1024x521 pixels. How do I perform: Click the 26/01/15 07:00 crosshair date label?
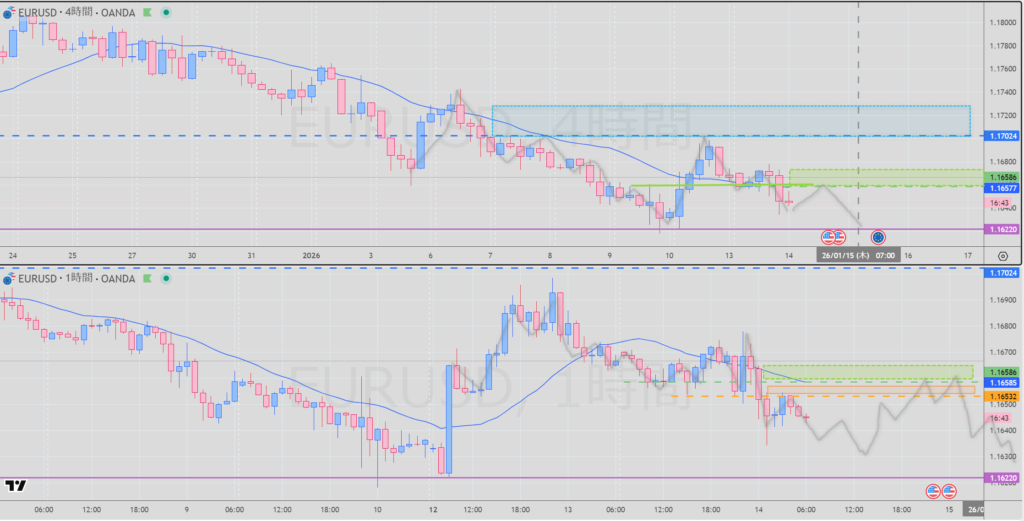tap(859, 256)
